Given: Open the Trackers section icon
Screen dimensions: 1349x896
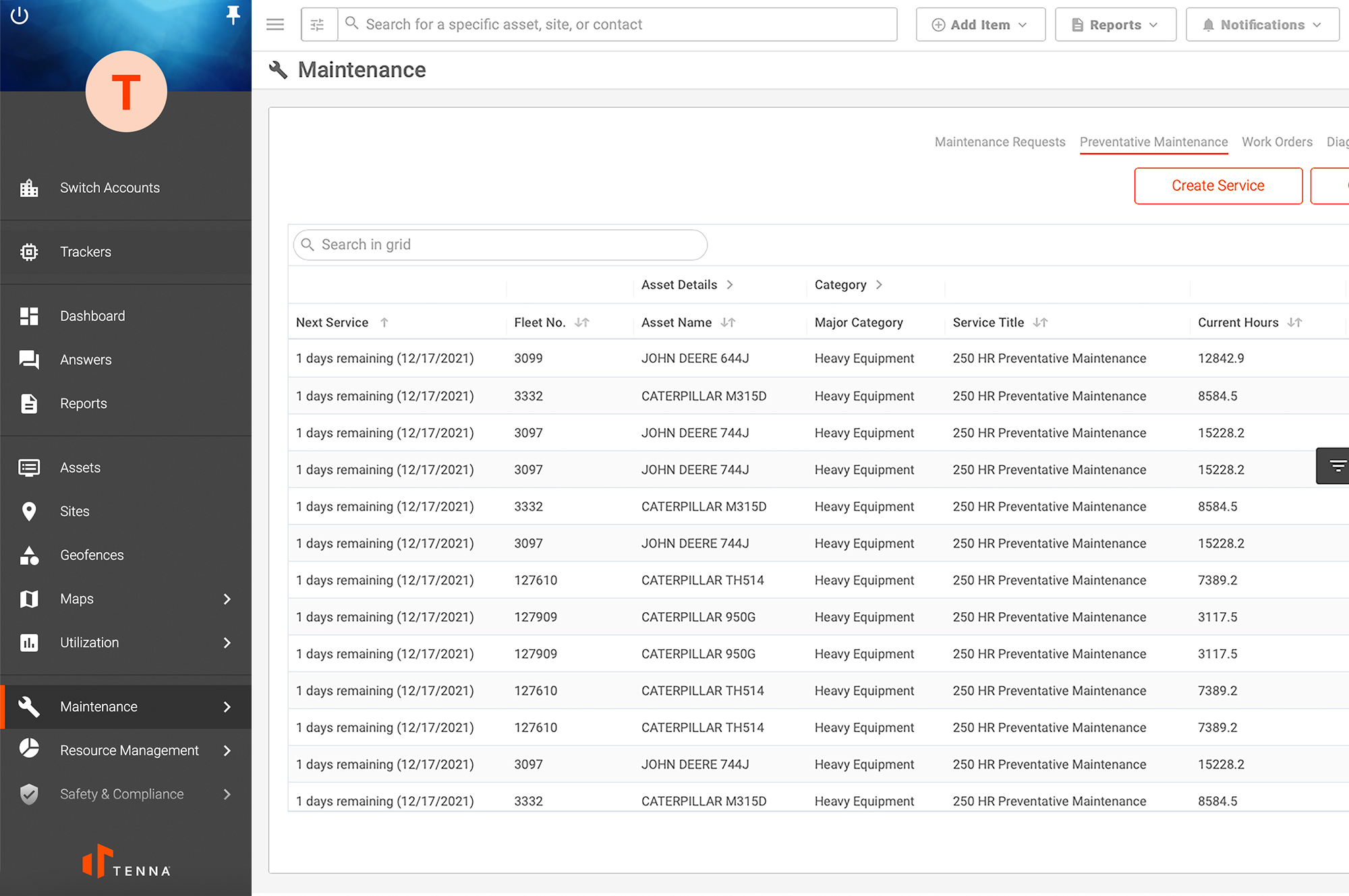Looking at the screenshot, I should pos(30,251).
